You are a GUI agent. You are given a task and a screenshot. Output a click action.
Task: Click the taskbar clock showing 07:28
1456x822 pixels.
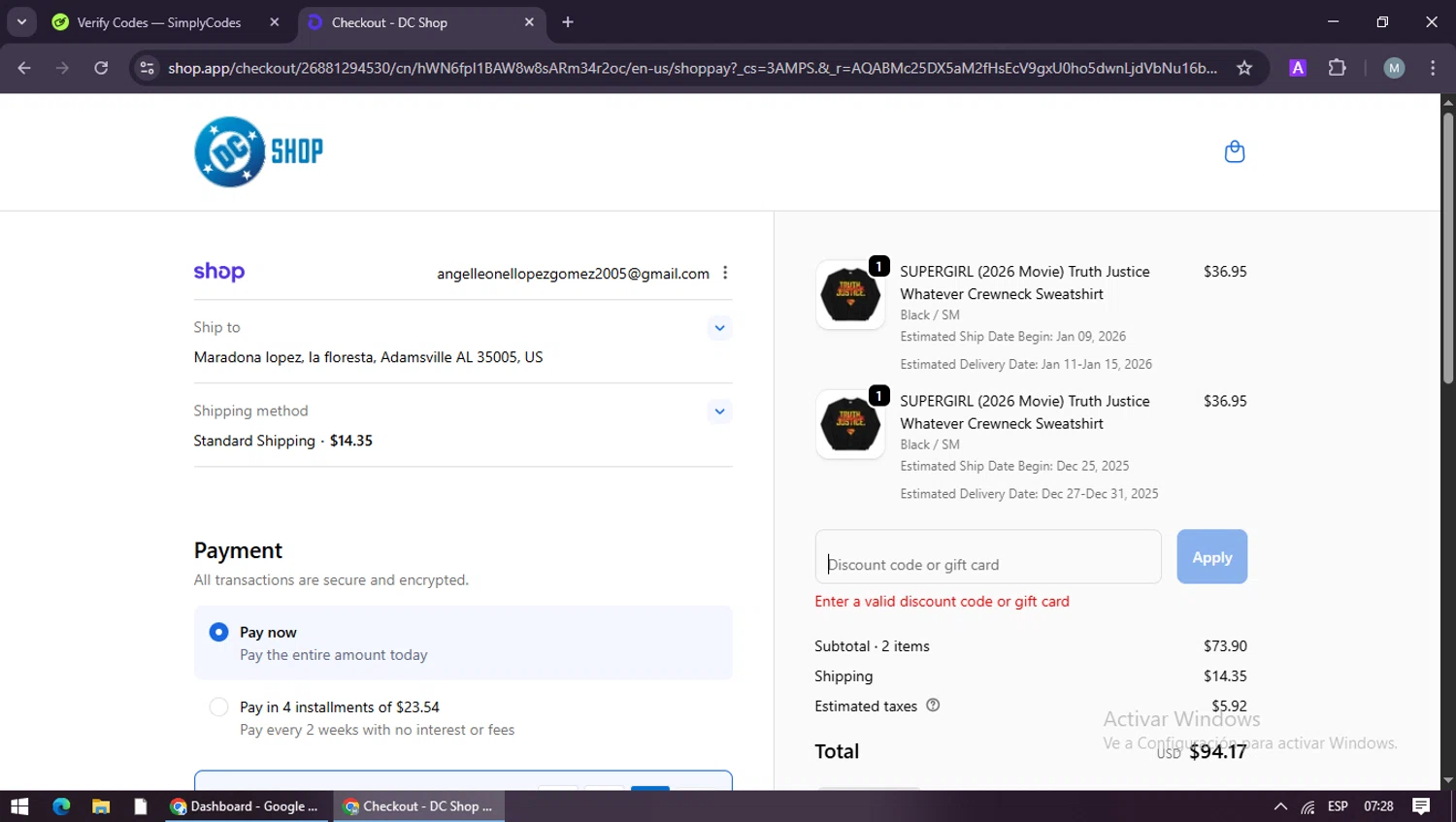[x=1378, y=806]
